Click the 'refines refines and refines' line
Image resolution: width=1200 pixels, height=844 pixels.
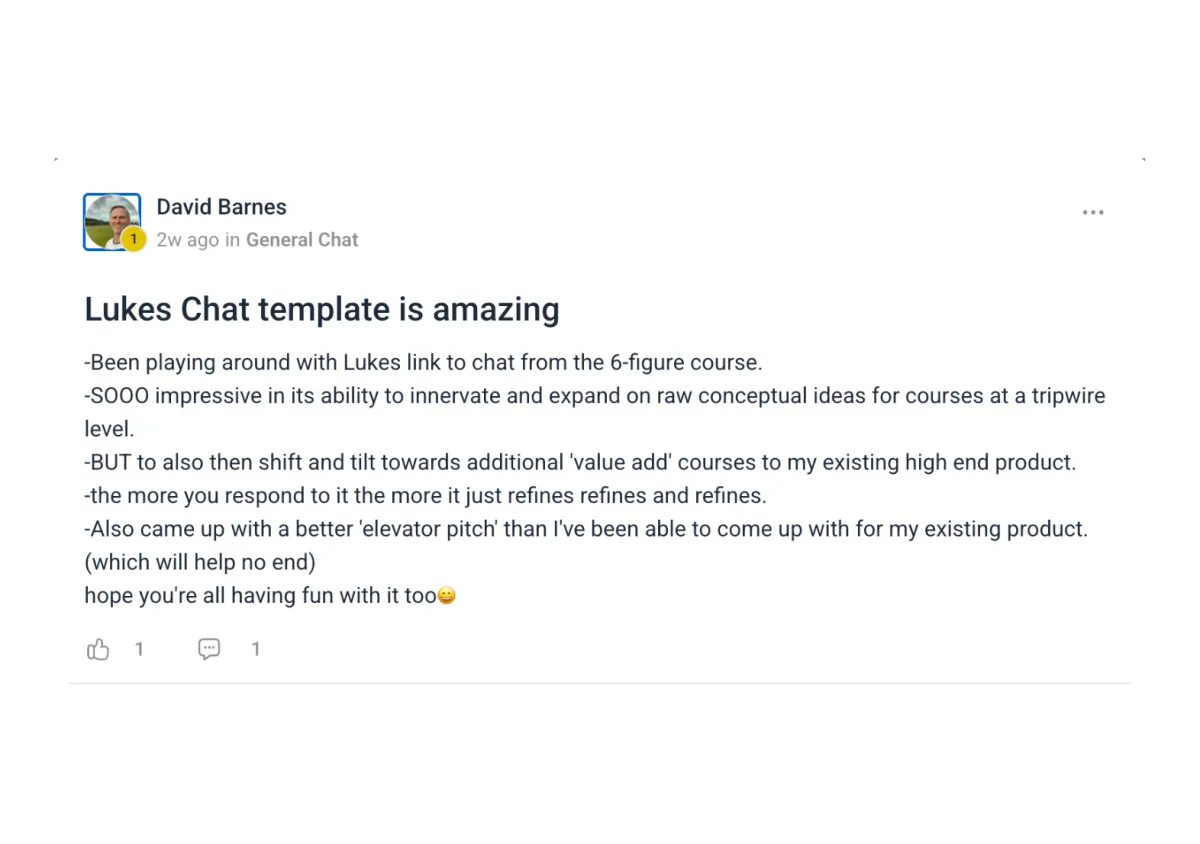(x=425, y=495)
